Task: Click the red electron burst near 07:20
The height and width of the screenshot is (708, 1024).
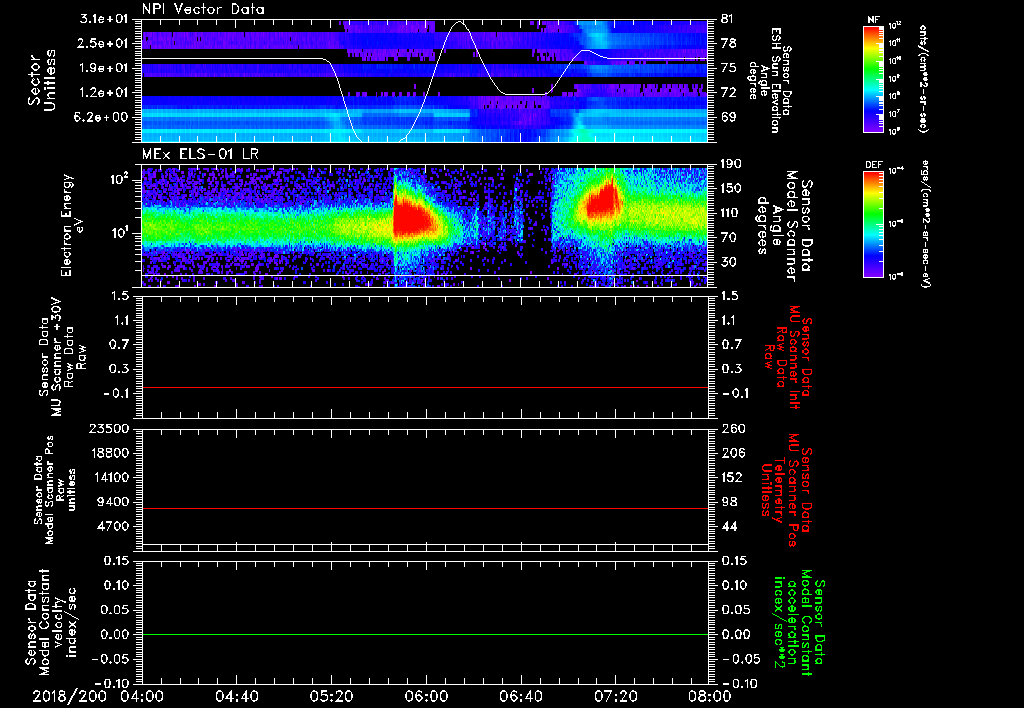Action: click(604, 201)
